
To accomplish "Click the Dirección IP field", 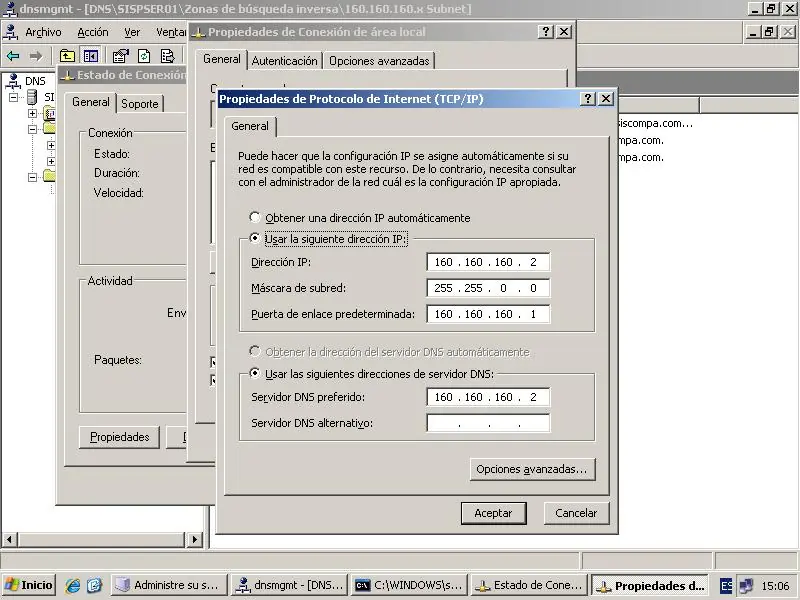I will coord(488,262).
